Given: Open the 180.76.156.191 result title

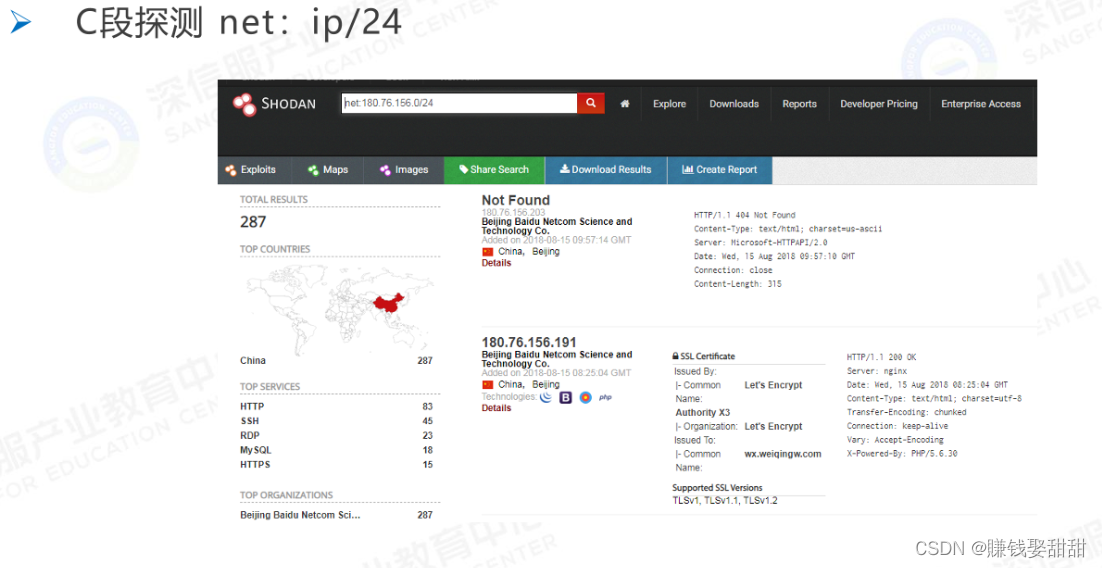Looking at the screenshot, I should pos(529,342).
